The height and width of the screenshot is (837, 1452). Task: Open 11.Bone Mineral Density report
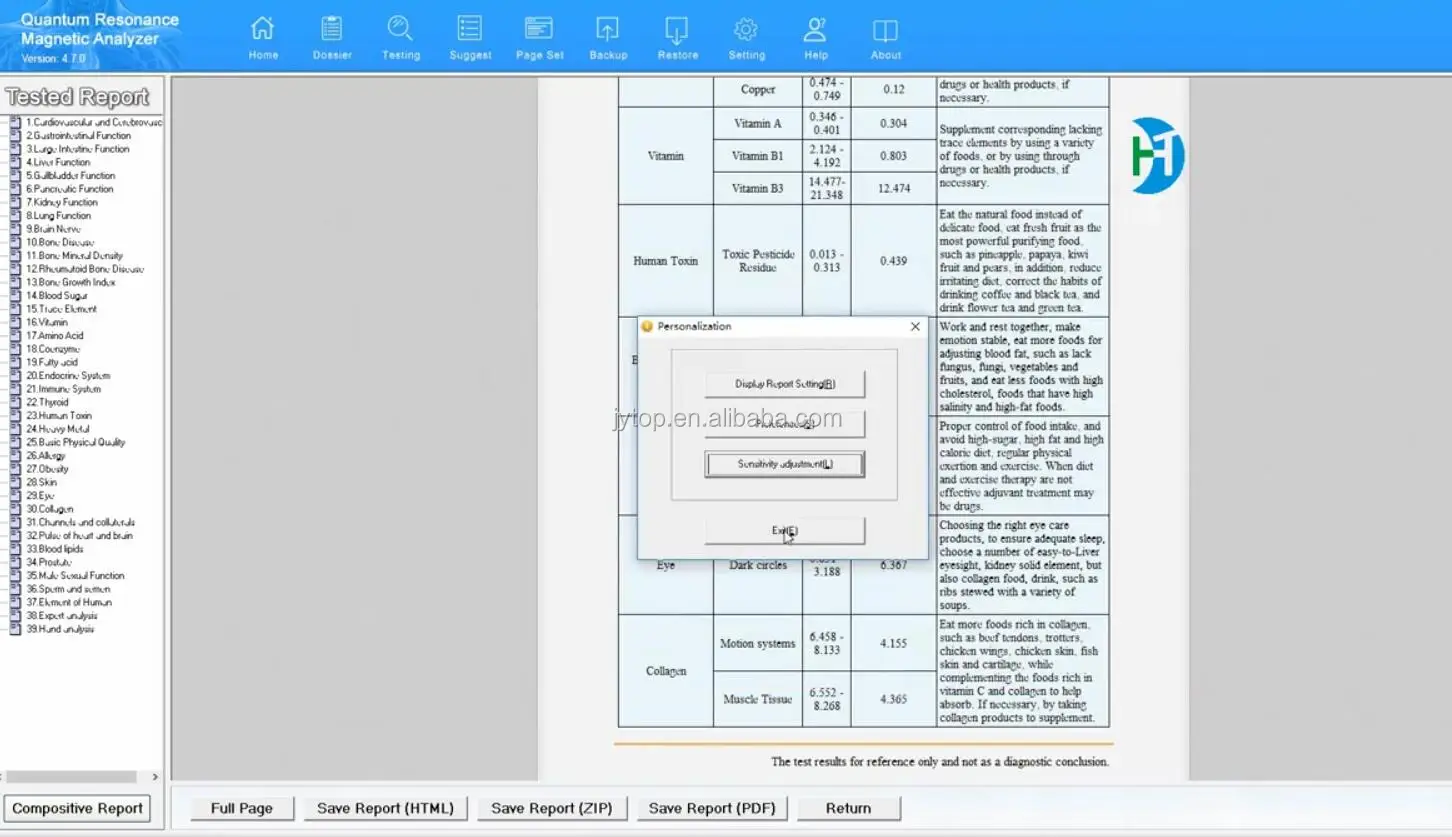74,255
